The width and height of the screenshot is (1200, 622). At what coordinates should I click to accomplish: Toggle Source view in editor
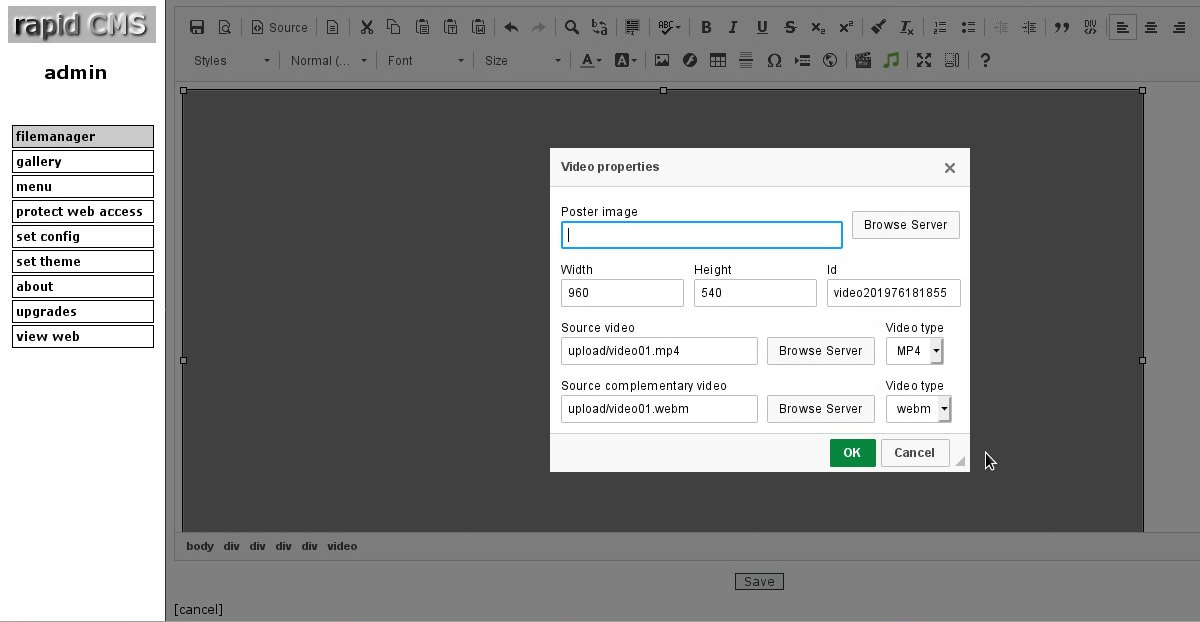(279, 28)
